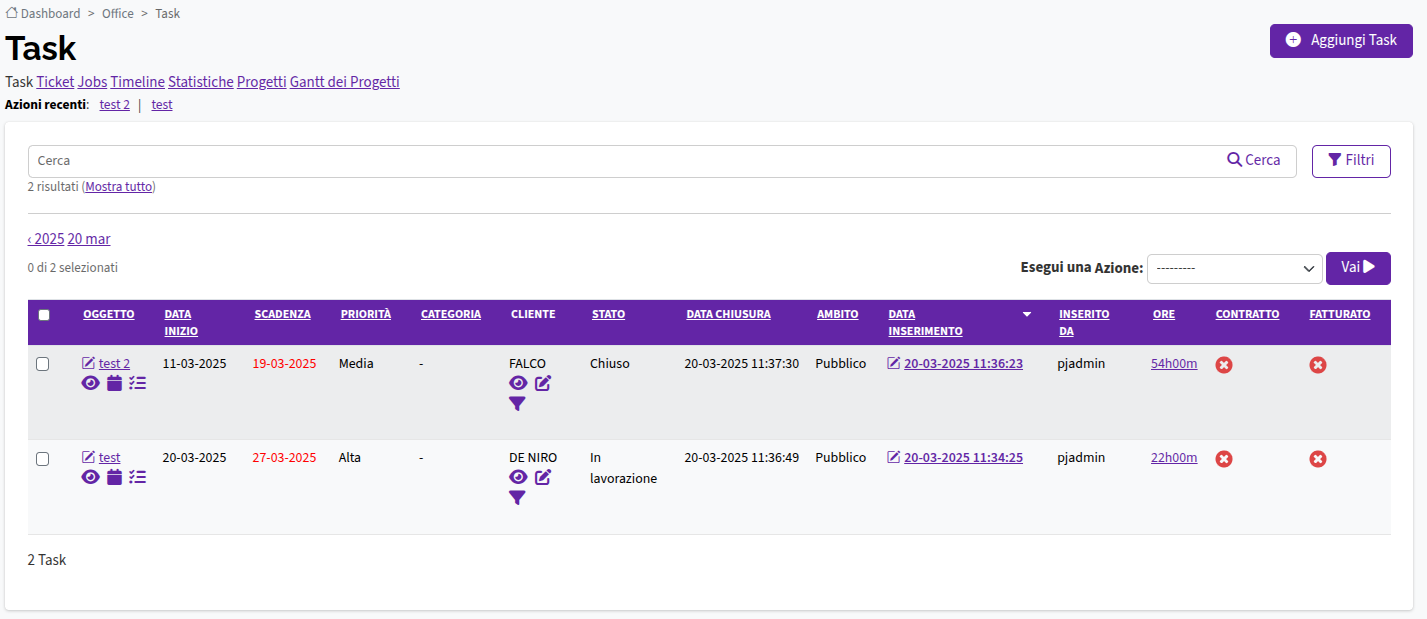The height and width of the screenshot is (619, 1427).
Task: Click the sort arrow in the Data Inserimento header
Action: (1027, 314)
